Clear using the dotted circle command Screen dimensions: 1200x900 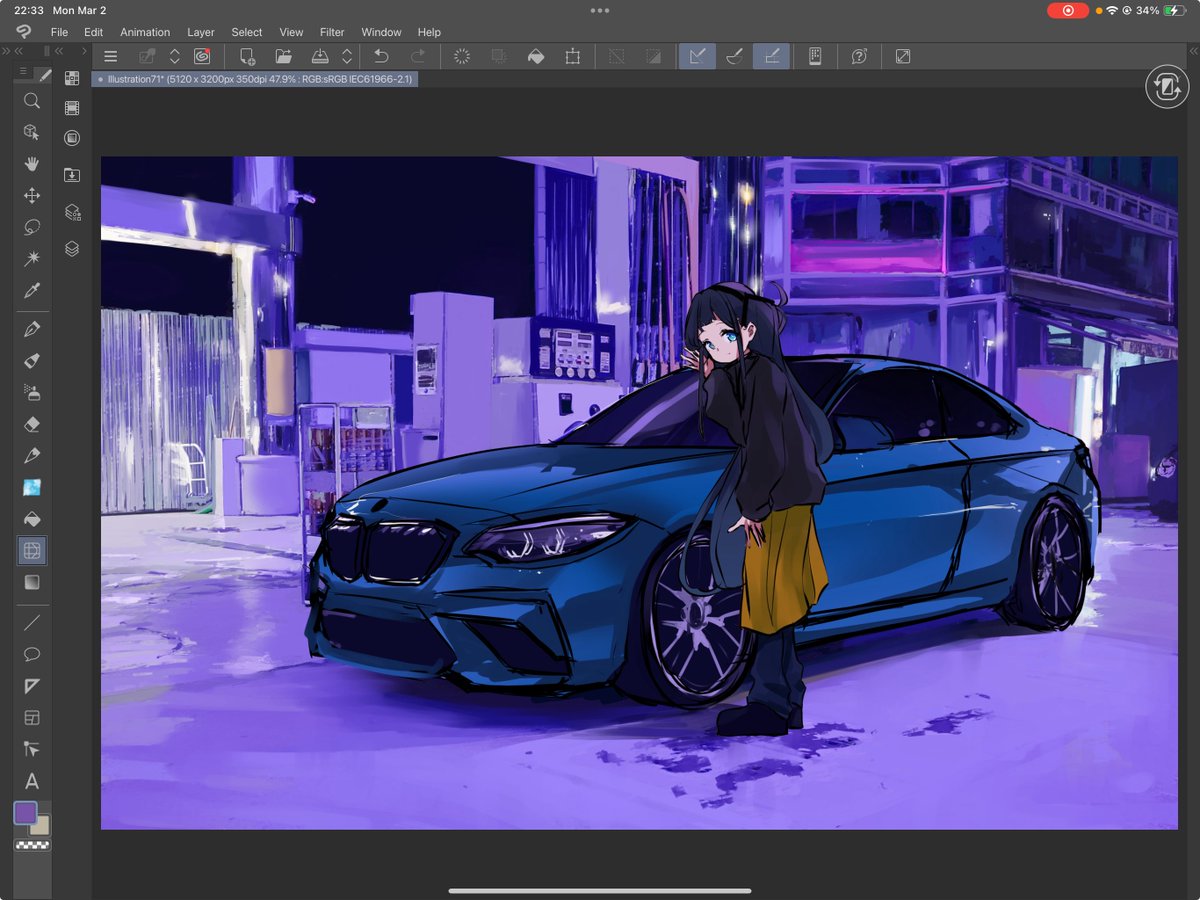462,57
